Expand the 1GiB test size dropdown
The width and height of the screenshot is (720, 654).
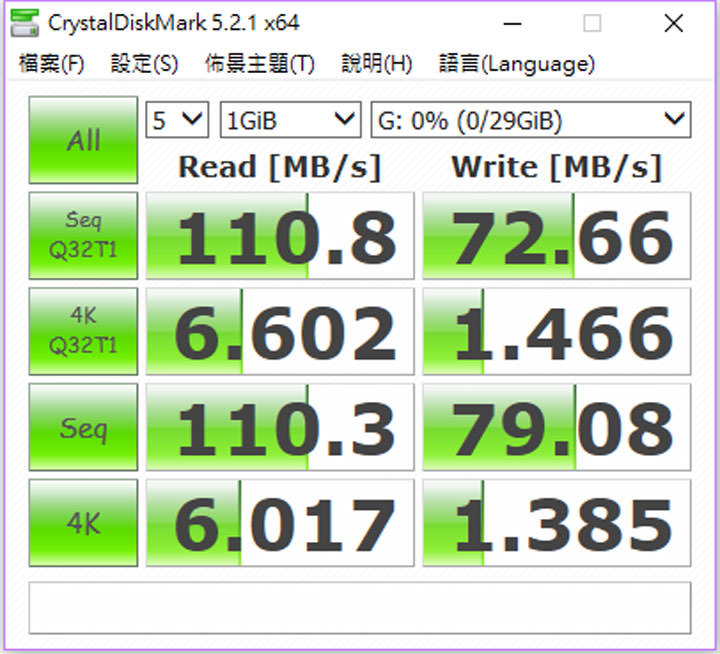[289, 121]
